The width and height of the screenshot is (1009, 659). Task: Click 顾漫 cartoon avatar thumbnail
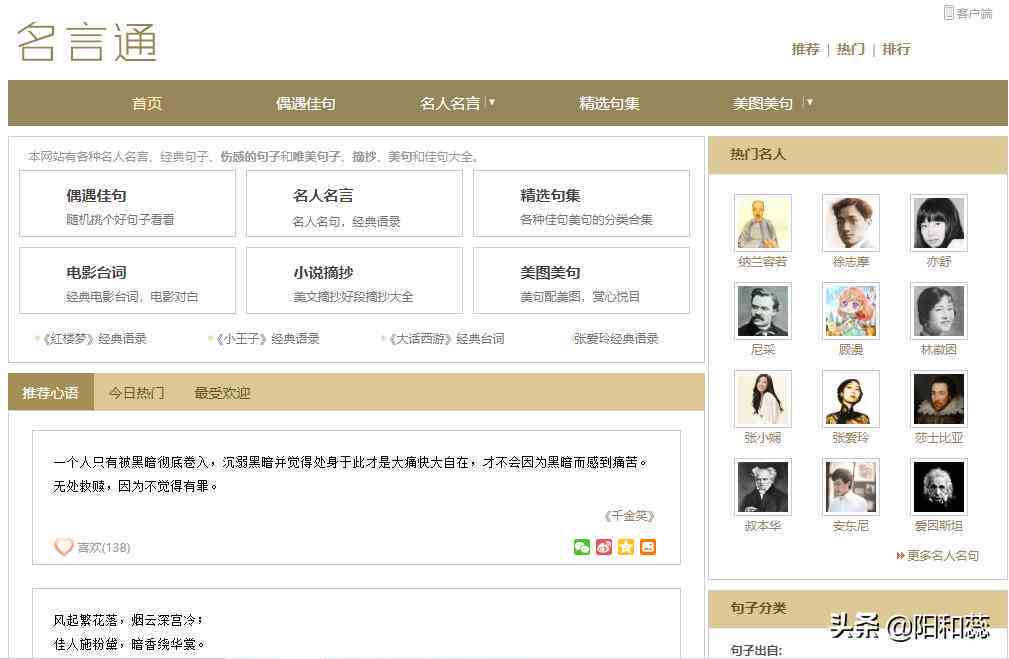point(851,311)
